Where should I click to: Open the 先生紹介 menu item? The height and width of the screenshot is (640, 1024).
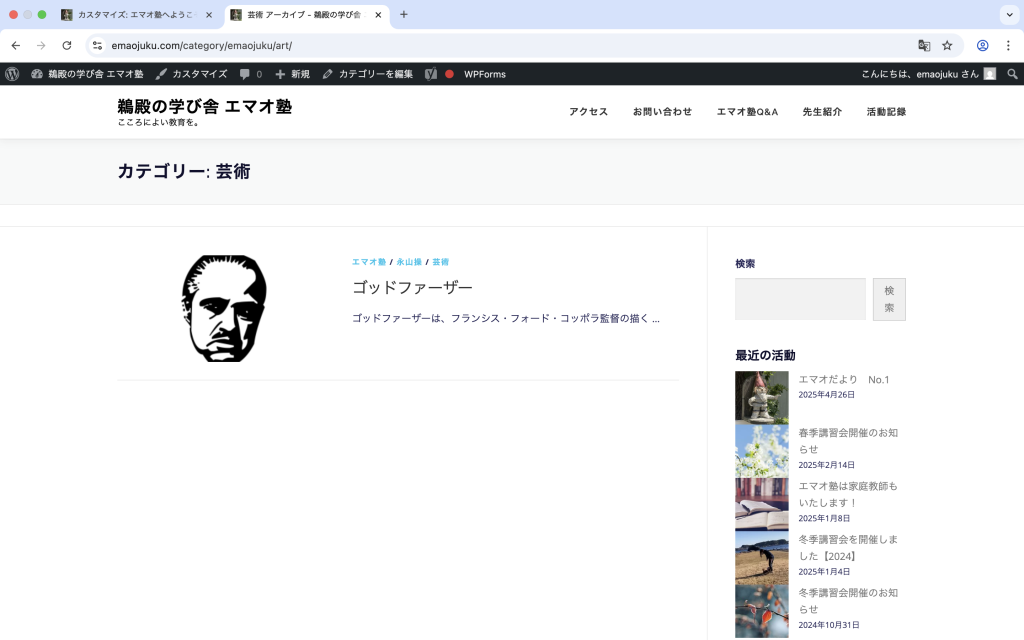[822, 112]
